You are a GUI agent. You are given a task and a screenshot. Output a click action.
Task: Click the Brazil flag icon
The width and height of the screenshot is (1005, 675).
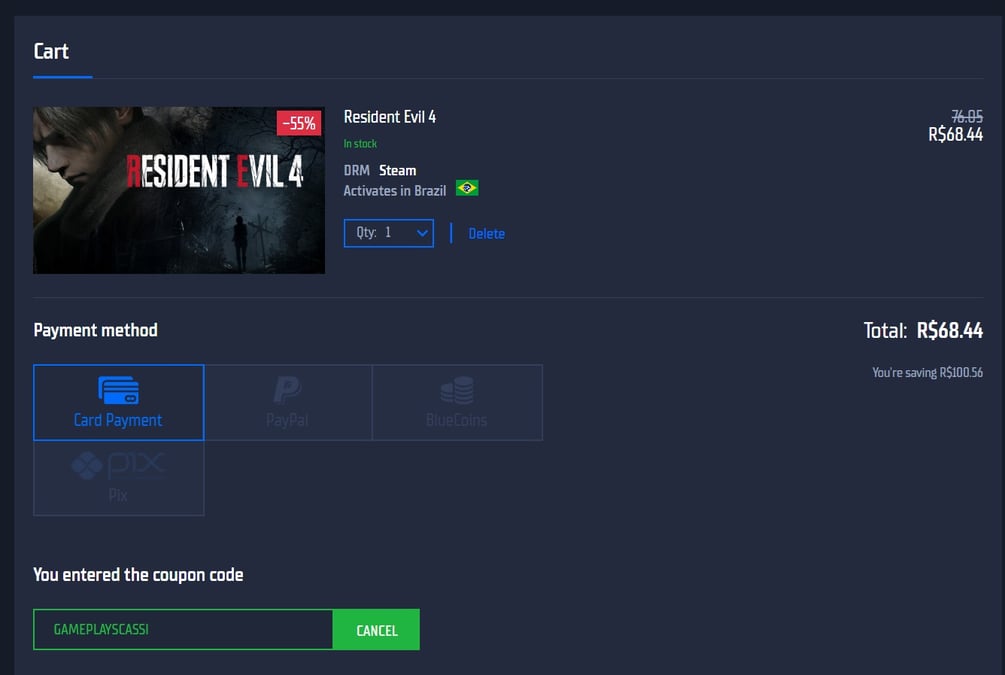coord(467,188)
